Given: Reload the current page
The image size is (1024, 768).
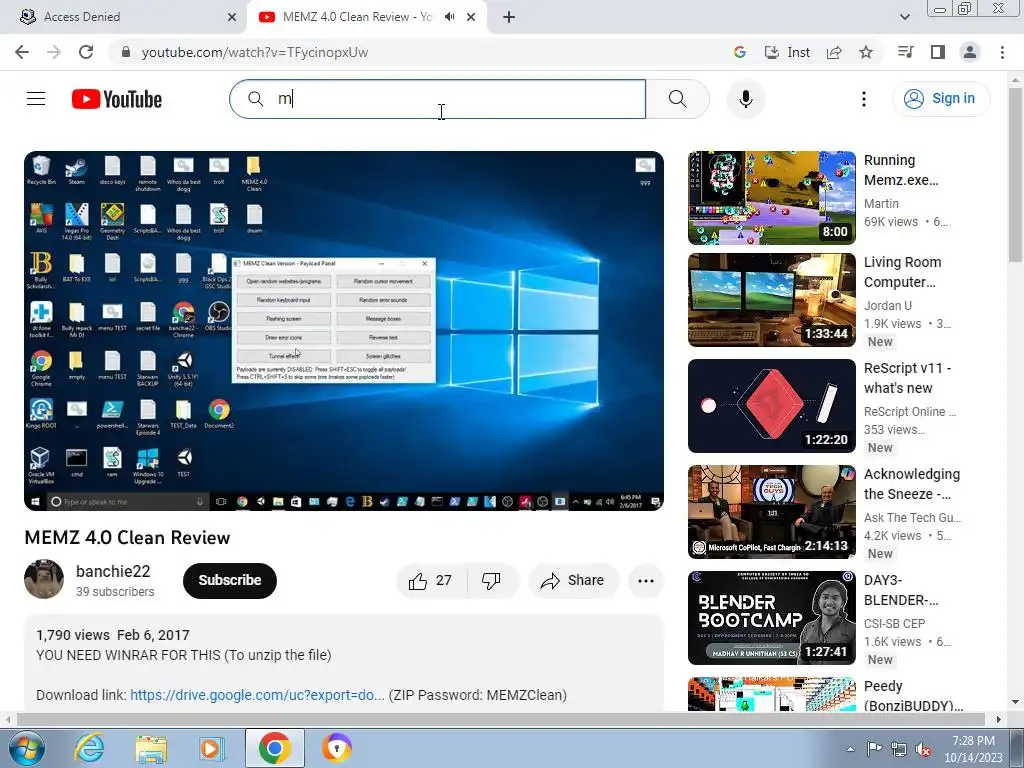Looking at the screenshot, I should point(86,52).
